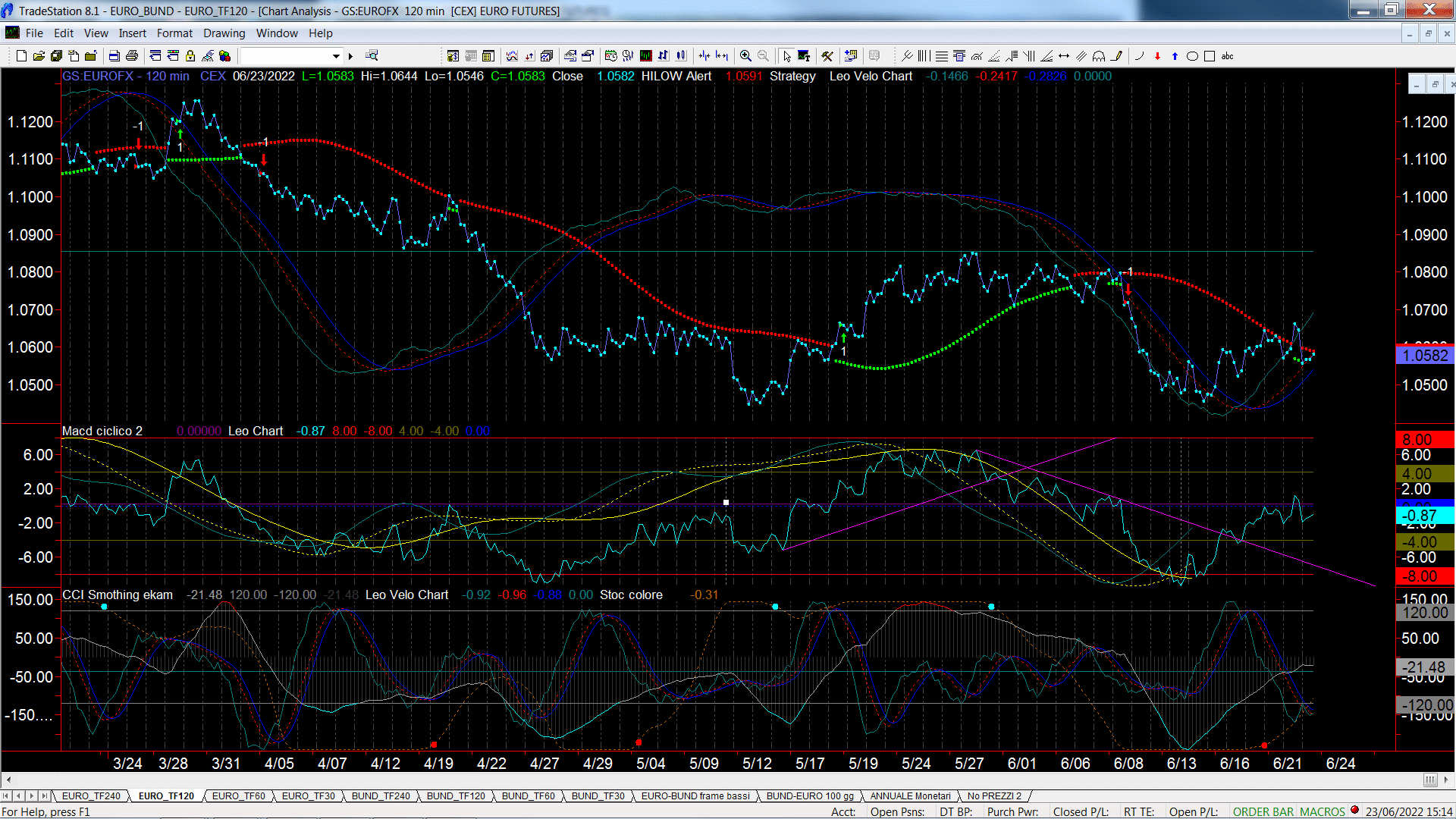
Task: Toggle MACROS indicator in status bar
Action: (x=1323, y=811)
